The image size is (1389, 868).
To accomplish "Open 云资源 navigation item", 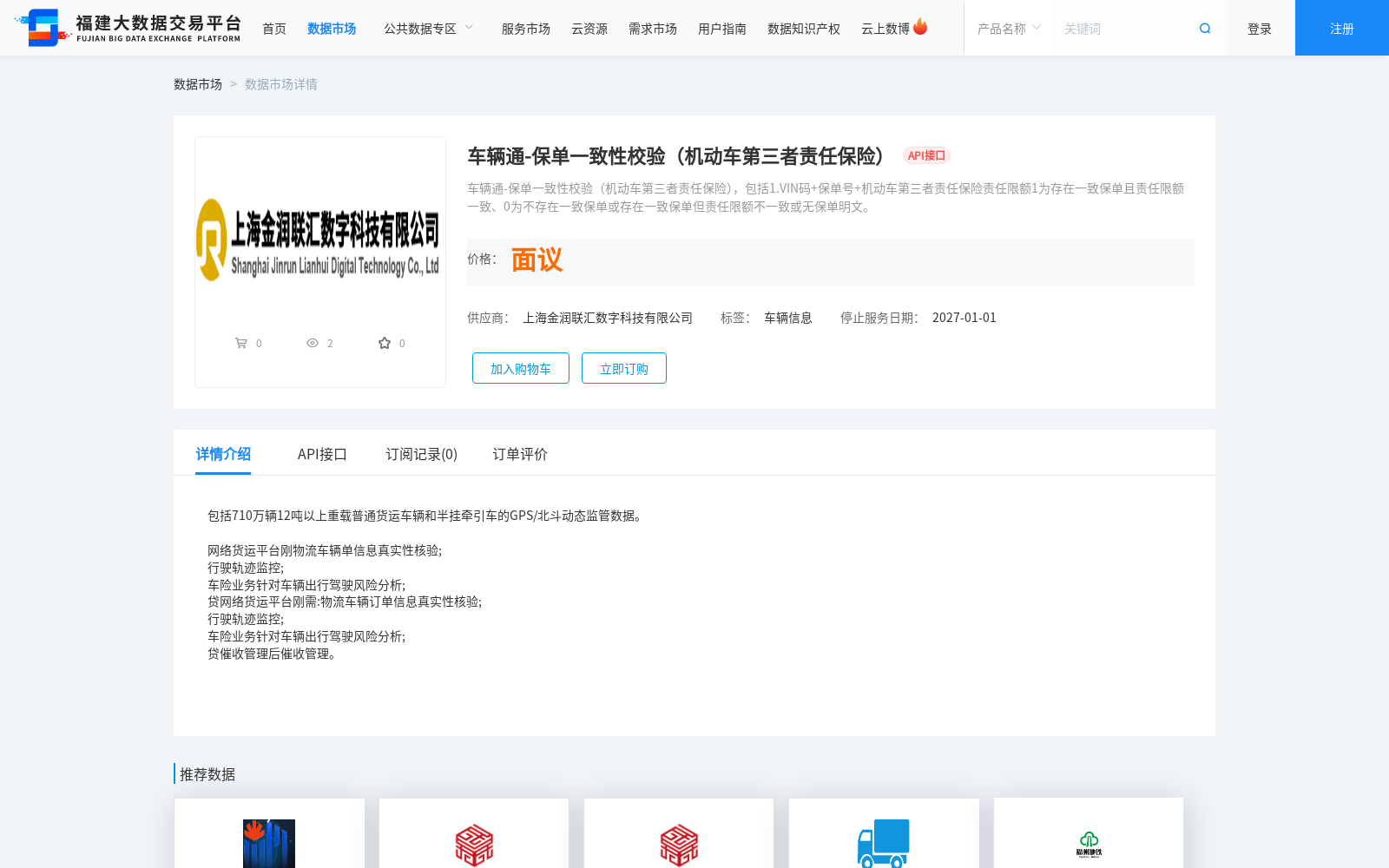I will [x=589, y=29].
